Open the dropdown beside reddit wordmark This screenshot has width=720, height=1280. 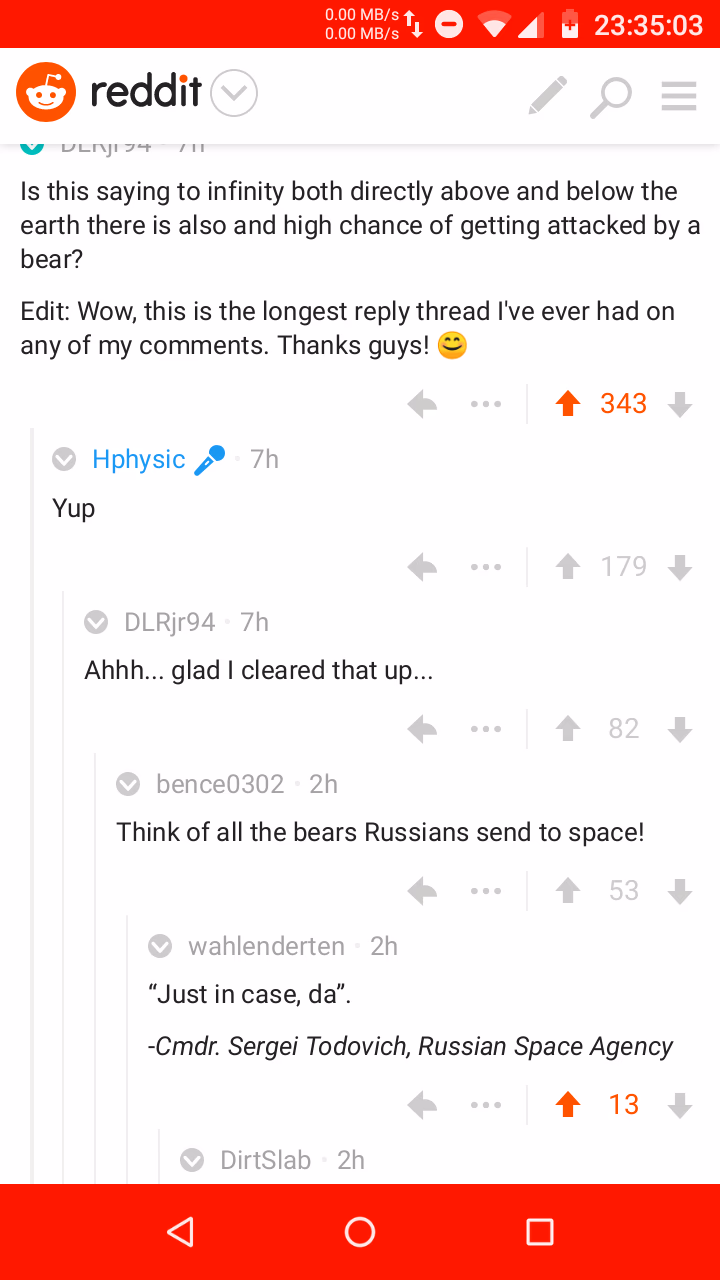point(234,94)
